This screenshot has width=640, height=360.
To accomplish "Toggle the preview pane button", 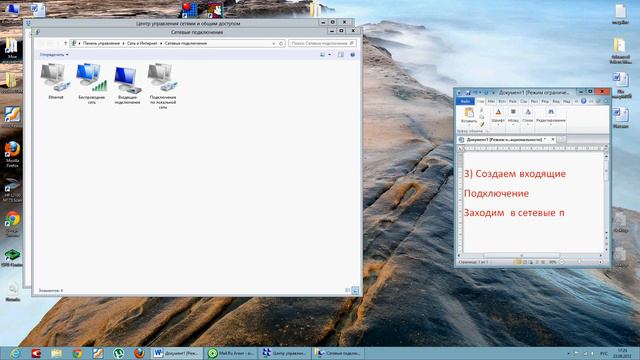I will [x=341, y=54].
